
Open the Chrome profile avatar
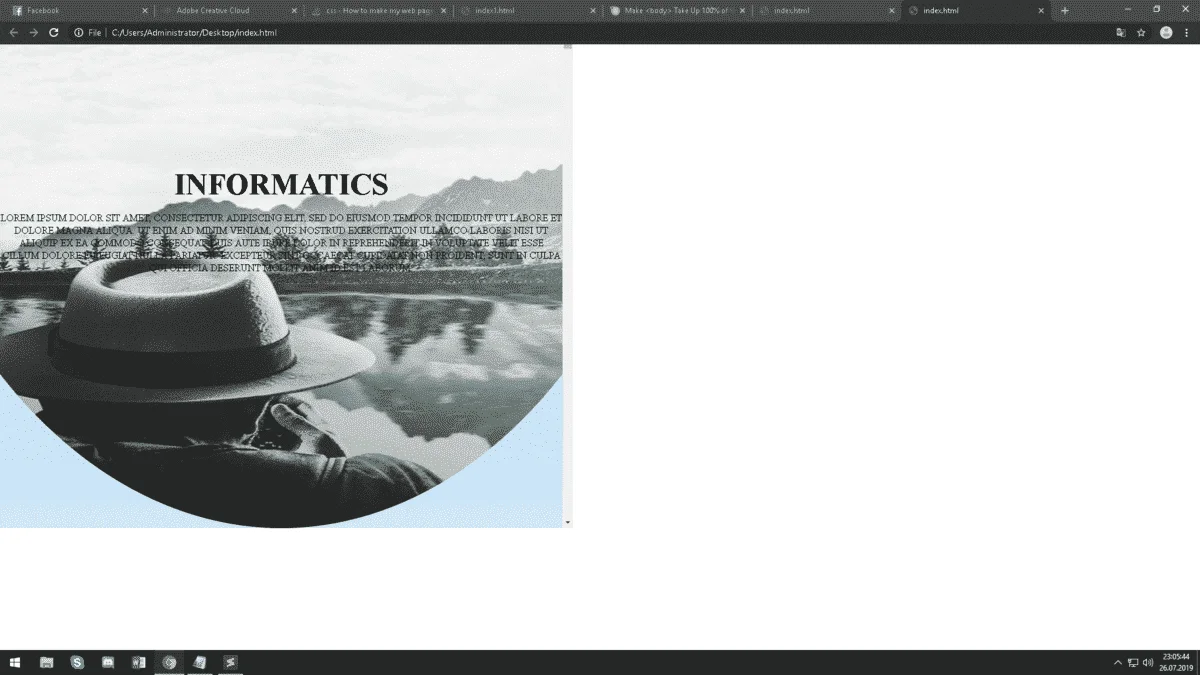[x=1166, y=33]
